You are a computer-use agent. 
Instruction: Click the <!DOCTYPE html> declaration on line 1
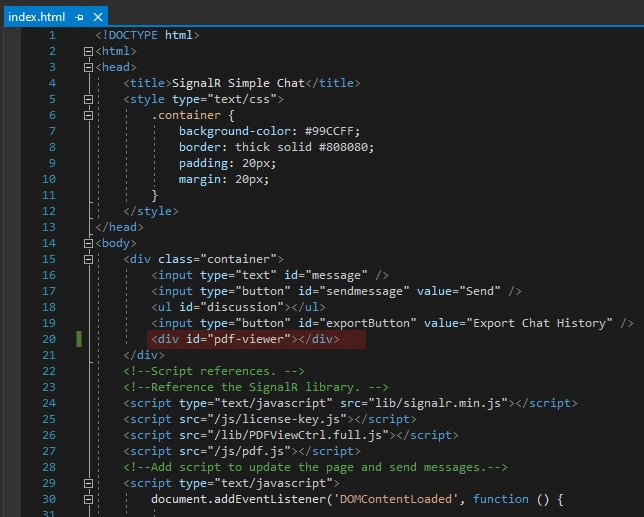click(x=147, y=35)
